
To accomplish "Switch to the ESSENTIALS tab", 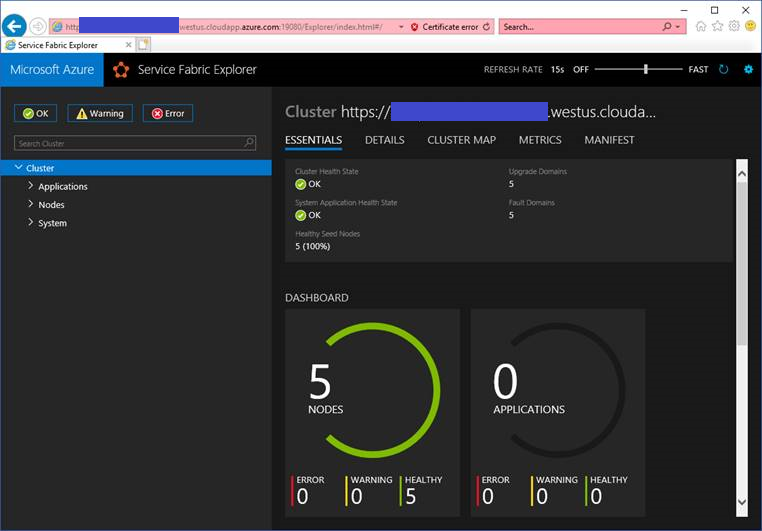I will point(313,140).
